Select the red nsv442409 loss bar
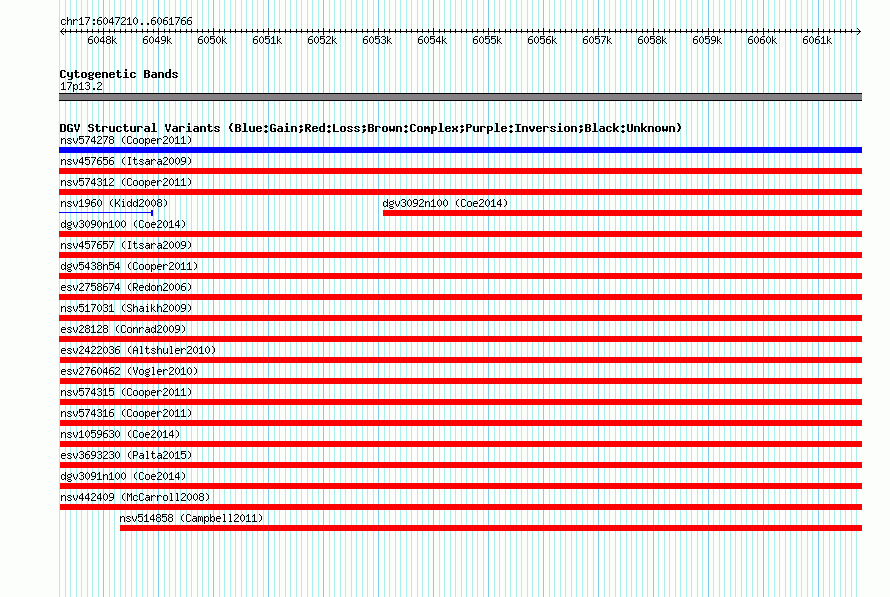This screenshot has height=597, width=890. pyautogui.click(x=460, y=507)
